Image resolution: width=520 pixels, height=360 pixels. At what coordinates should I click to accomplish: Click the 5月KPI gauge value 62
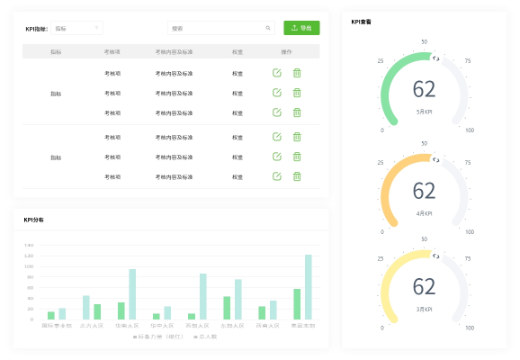(x=424, y=89)
